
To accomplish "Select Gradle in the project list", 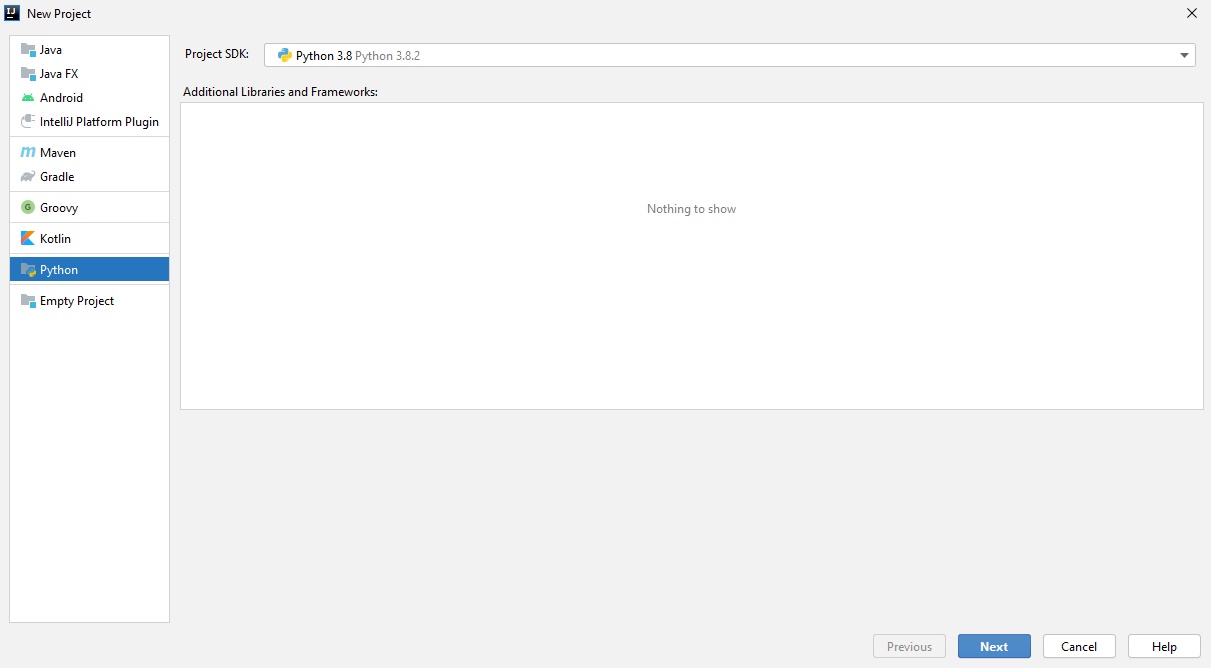I will click(89, 176).
